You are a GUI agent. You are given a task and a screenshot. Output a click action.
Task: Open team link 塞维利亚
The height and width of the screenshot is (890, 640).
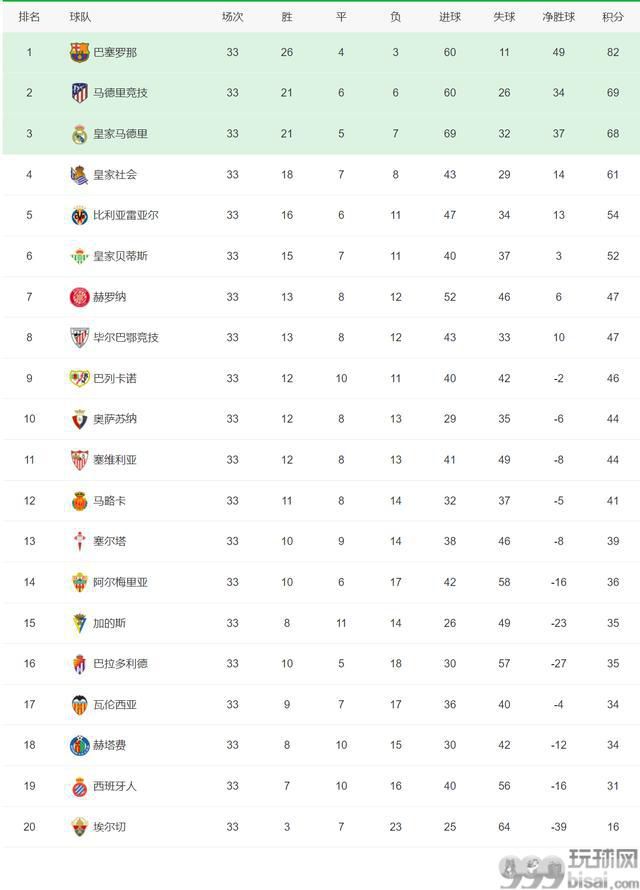click(115, 460)
